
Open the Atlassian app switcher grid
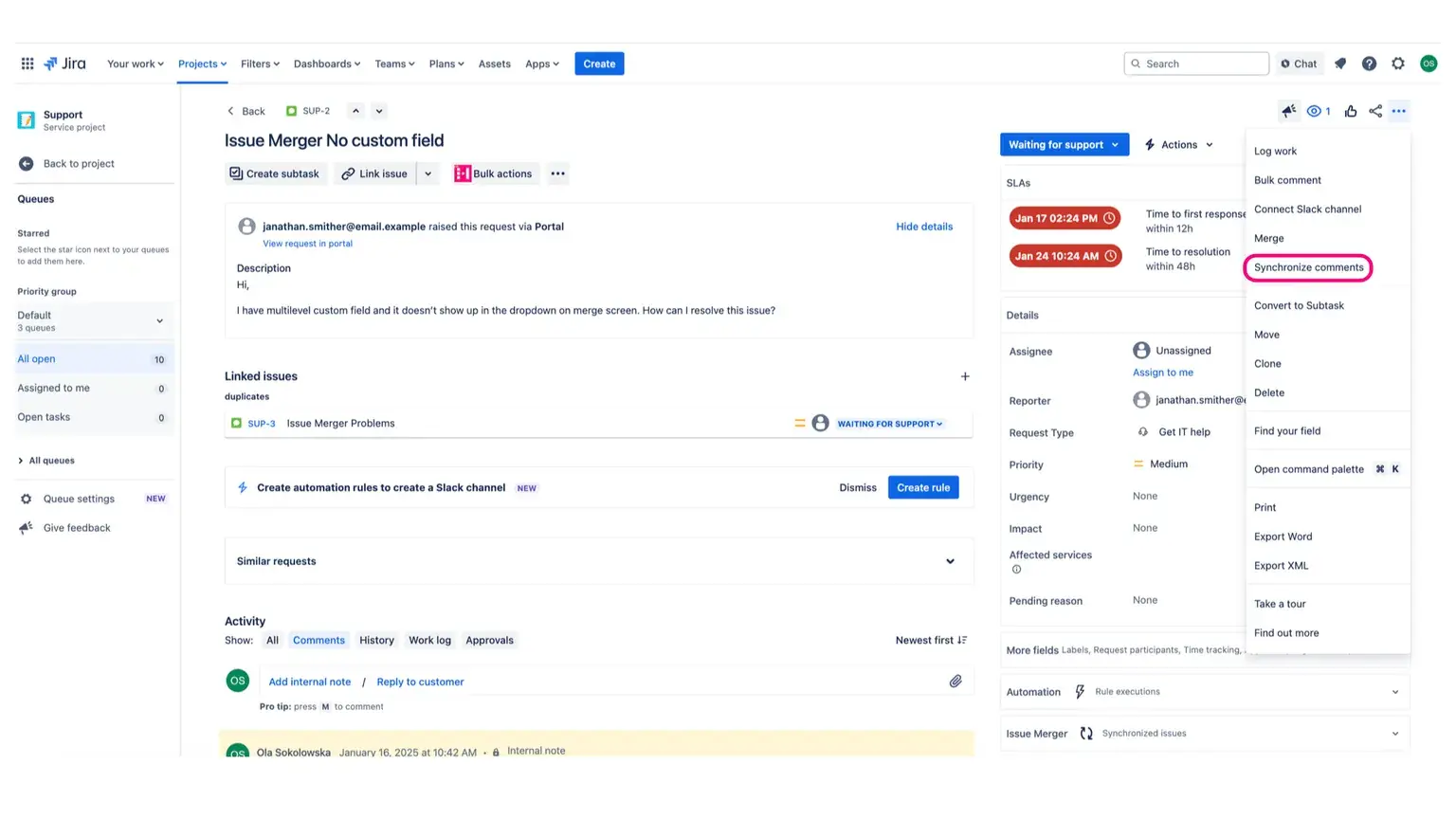coord(27,64)
